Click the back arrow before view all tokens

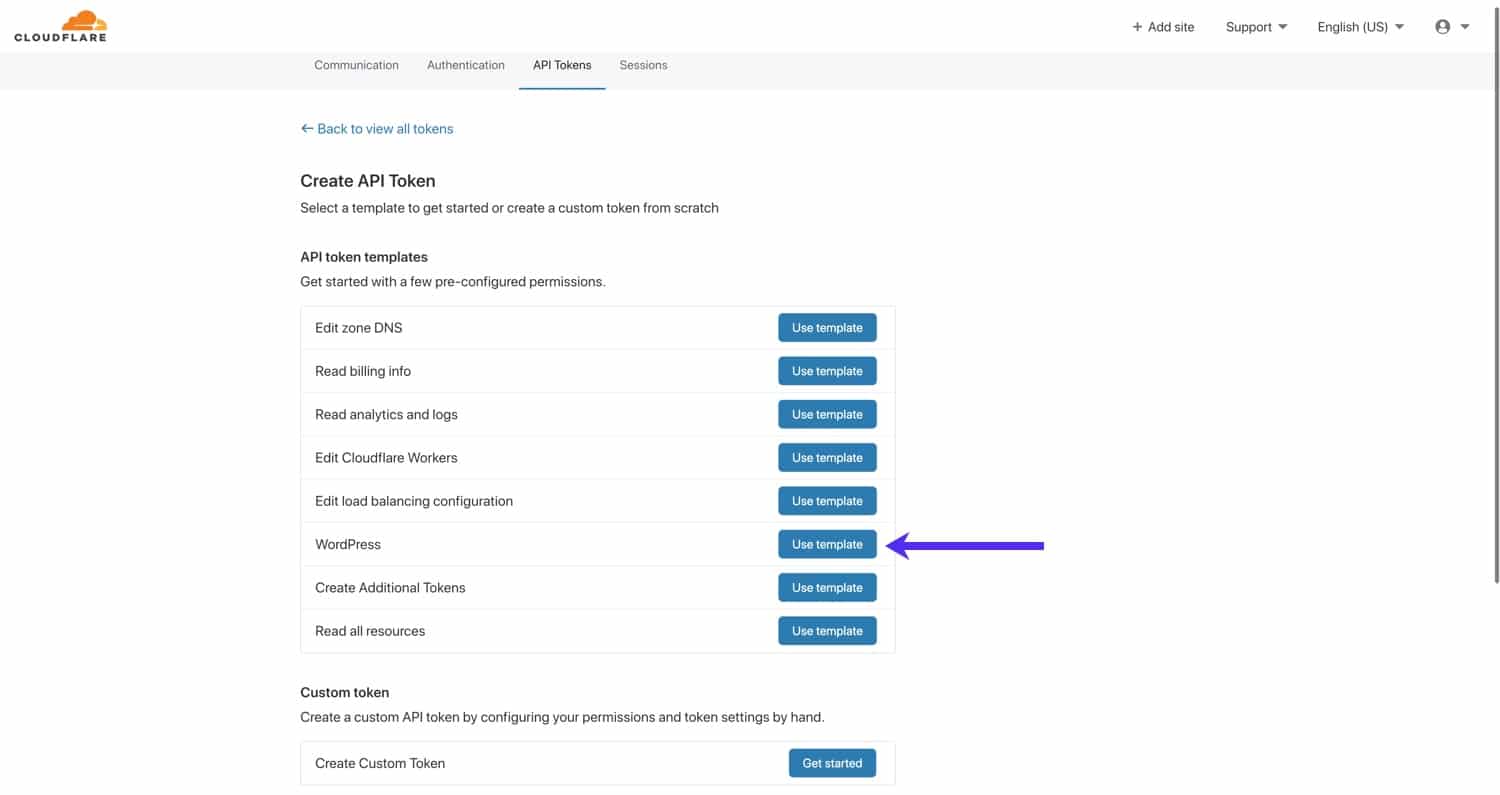pos(306,128)
